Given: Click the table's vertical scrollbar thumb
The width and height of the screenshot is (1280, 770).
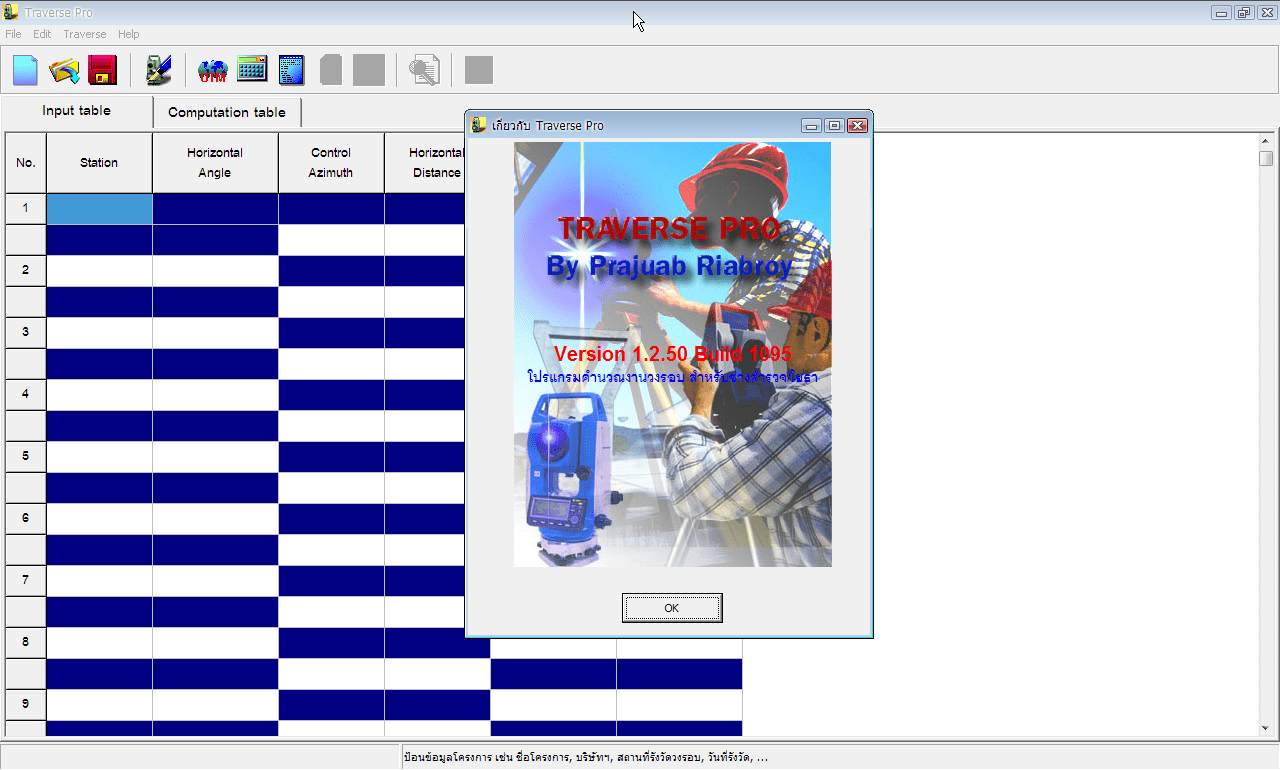Looking at the screenshot, I should [1266, 159].
